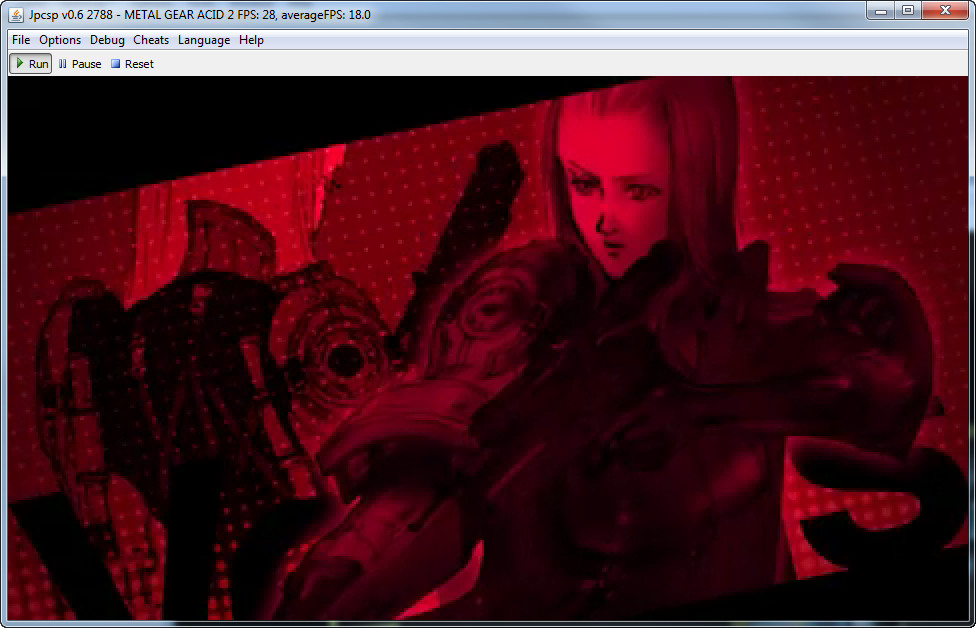The image size is (976, 628).
Task: Close the Jpcsp emulator window
Action: pos(945,10)
